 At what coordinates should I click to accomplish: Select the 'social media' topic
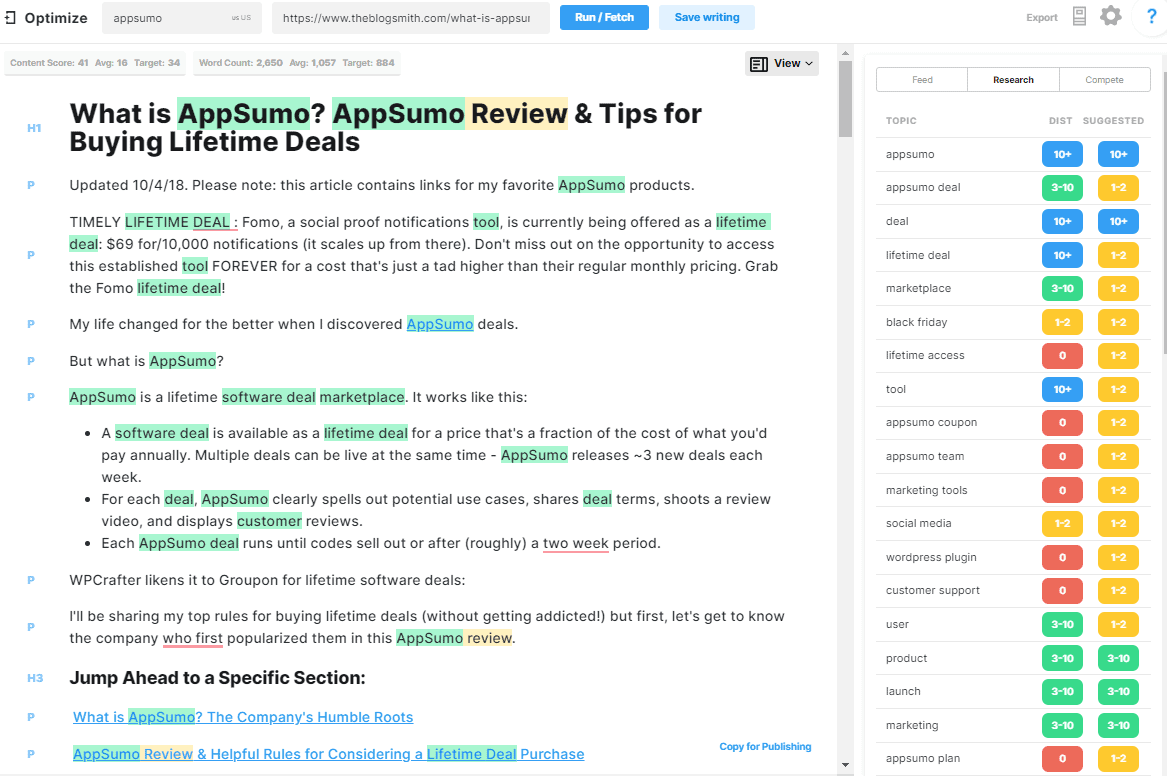coord(1013,523)
